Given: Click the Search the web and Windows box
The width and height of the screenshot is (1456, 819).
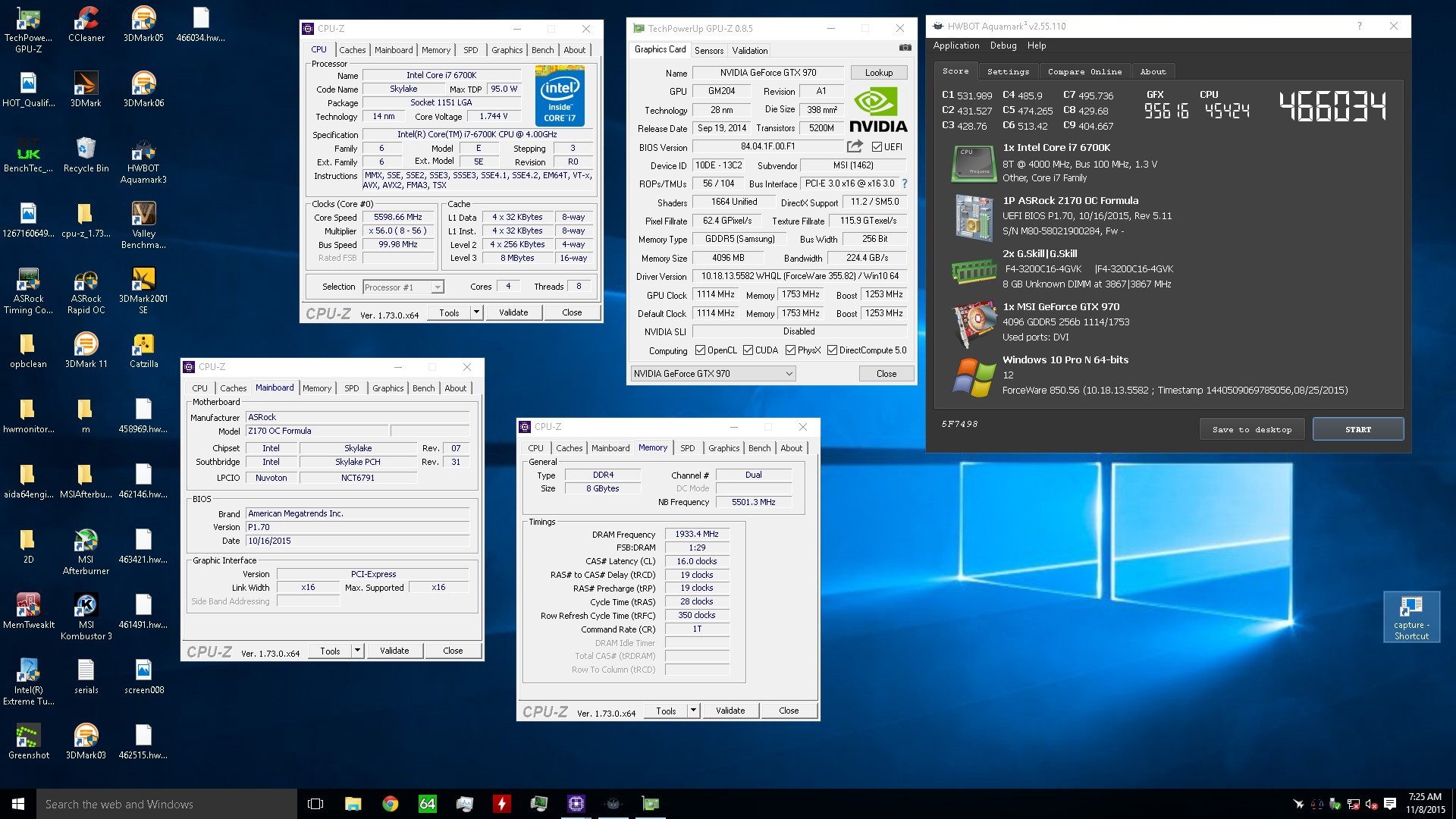Looking at the screenshot, I should click(x=167, y=804).
